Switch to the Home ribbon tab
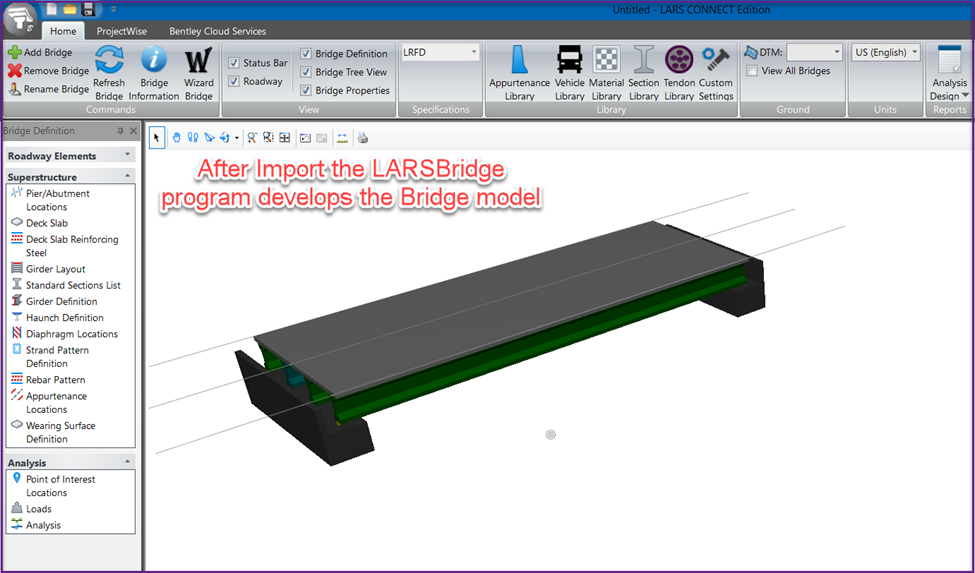This screenshot has width=975, height=573. (x=63, y=31)
